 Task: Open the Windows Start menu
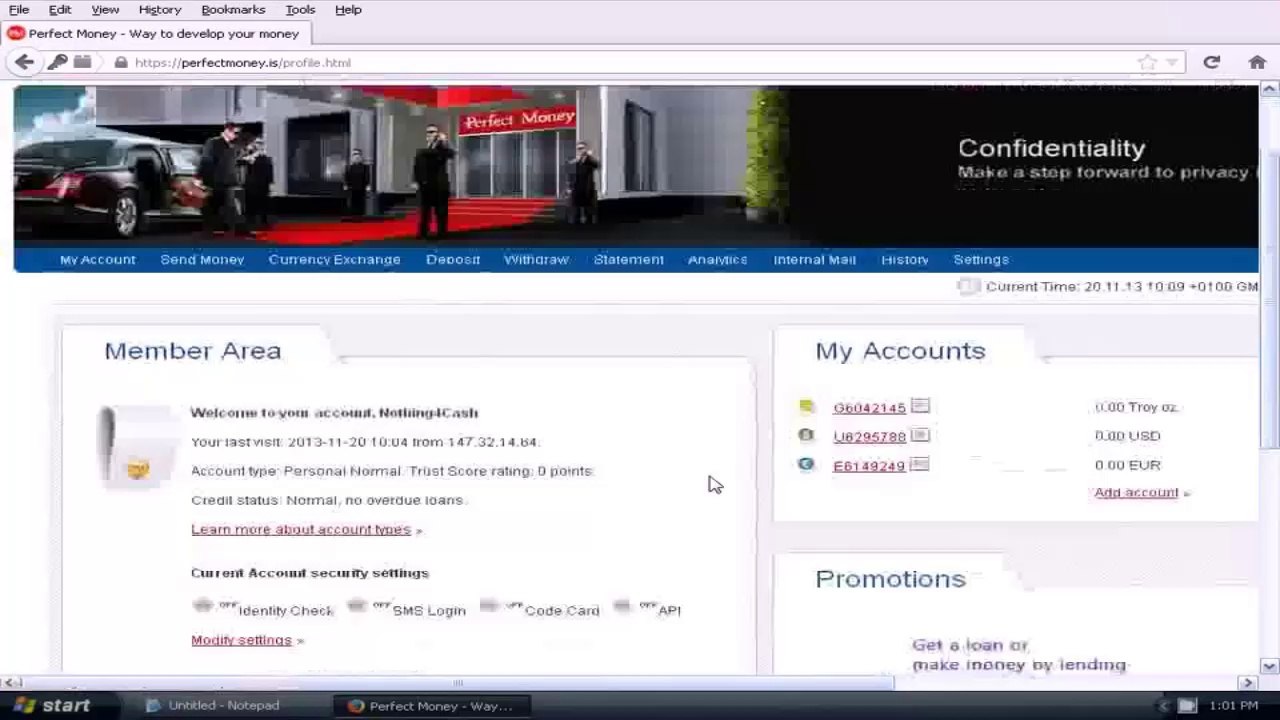(x=50, y=705)
